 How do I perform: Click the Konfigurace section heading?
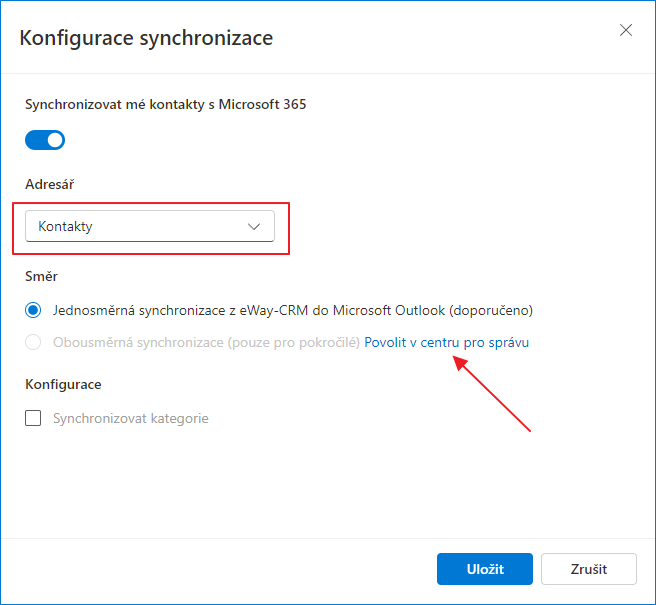tap(63, 384)
